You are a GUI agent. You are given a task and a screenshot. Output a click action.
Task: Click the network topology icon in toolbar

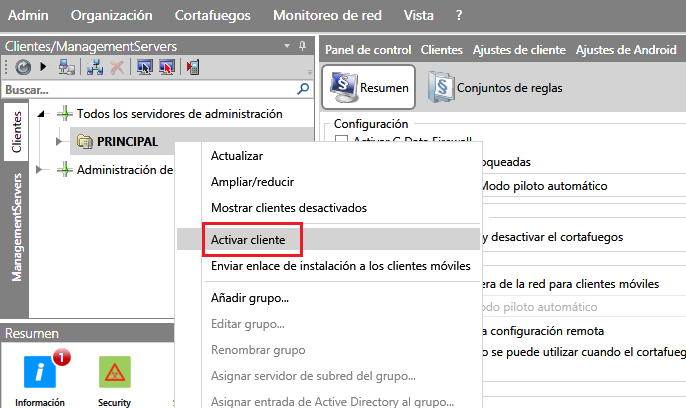[94, 67]
